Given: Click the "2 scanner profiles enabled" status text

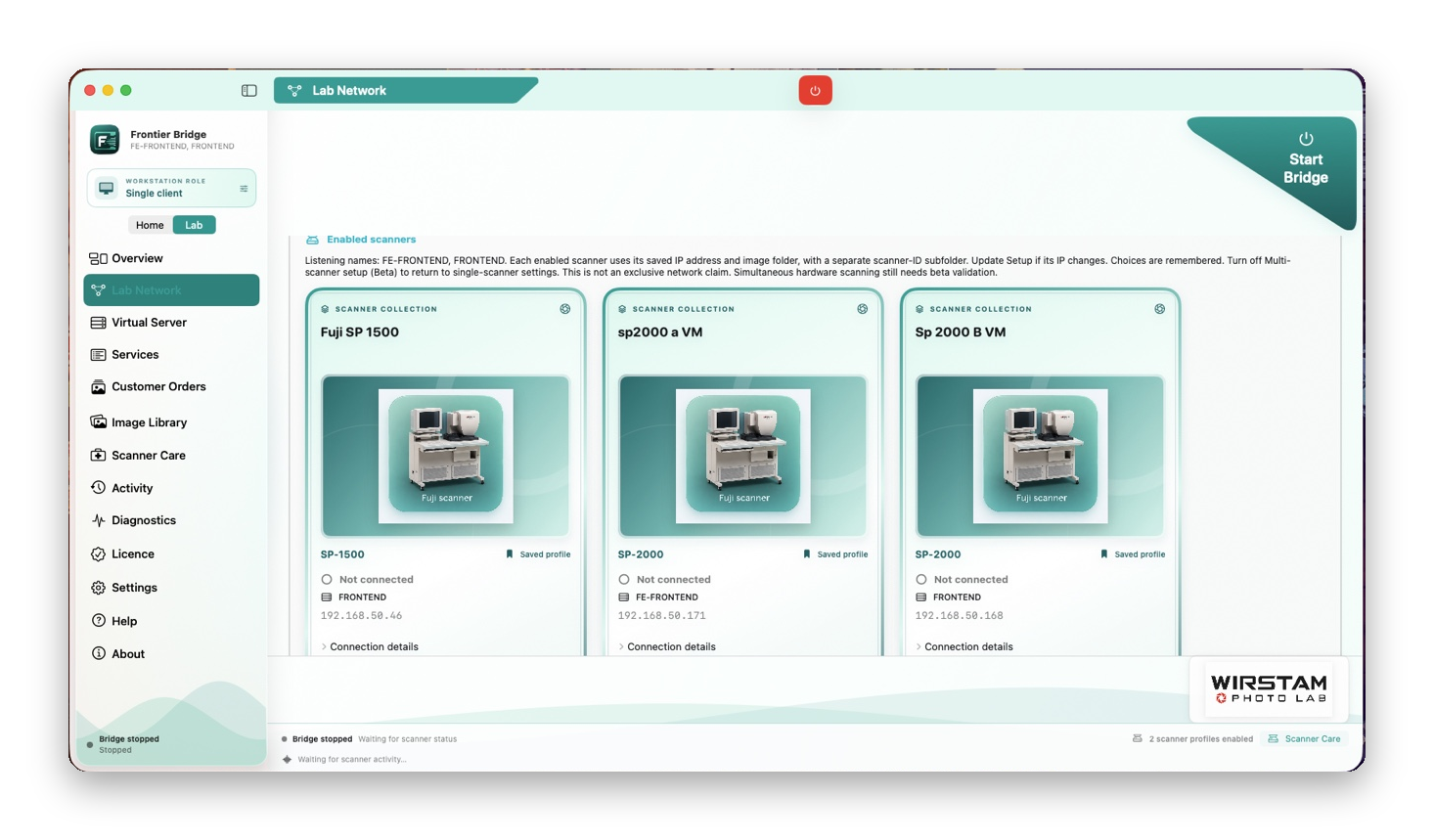Looking at the screenshot, I should [1201, 739].
